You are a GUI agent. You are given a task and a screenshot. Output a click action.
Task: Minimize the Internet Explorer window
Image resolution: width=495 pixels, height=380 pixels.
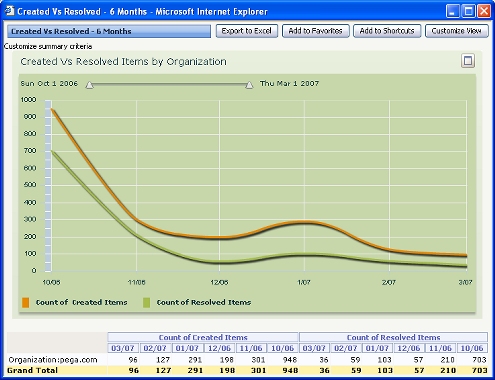click(452, 11)
